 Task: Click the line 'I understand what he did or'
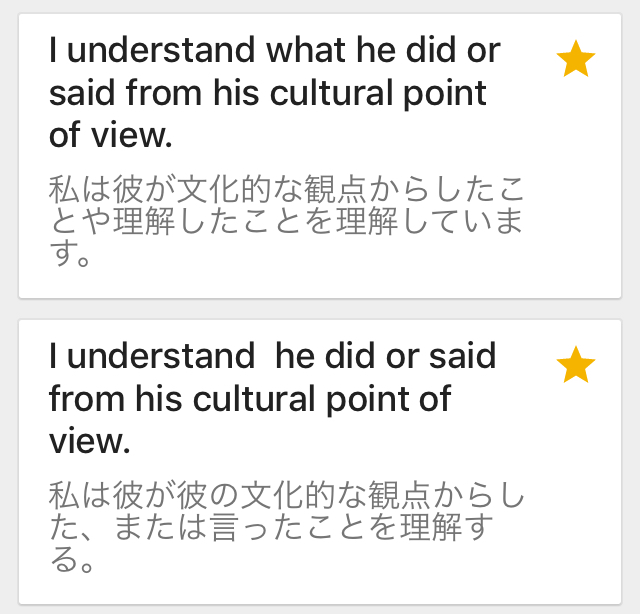coord(274,50)
